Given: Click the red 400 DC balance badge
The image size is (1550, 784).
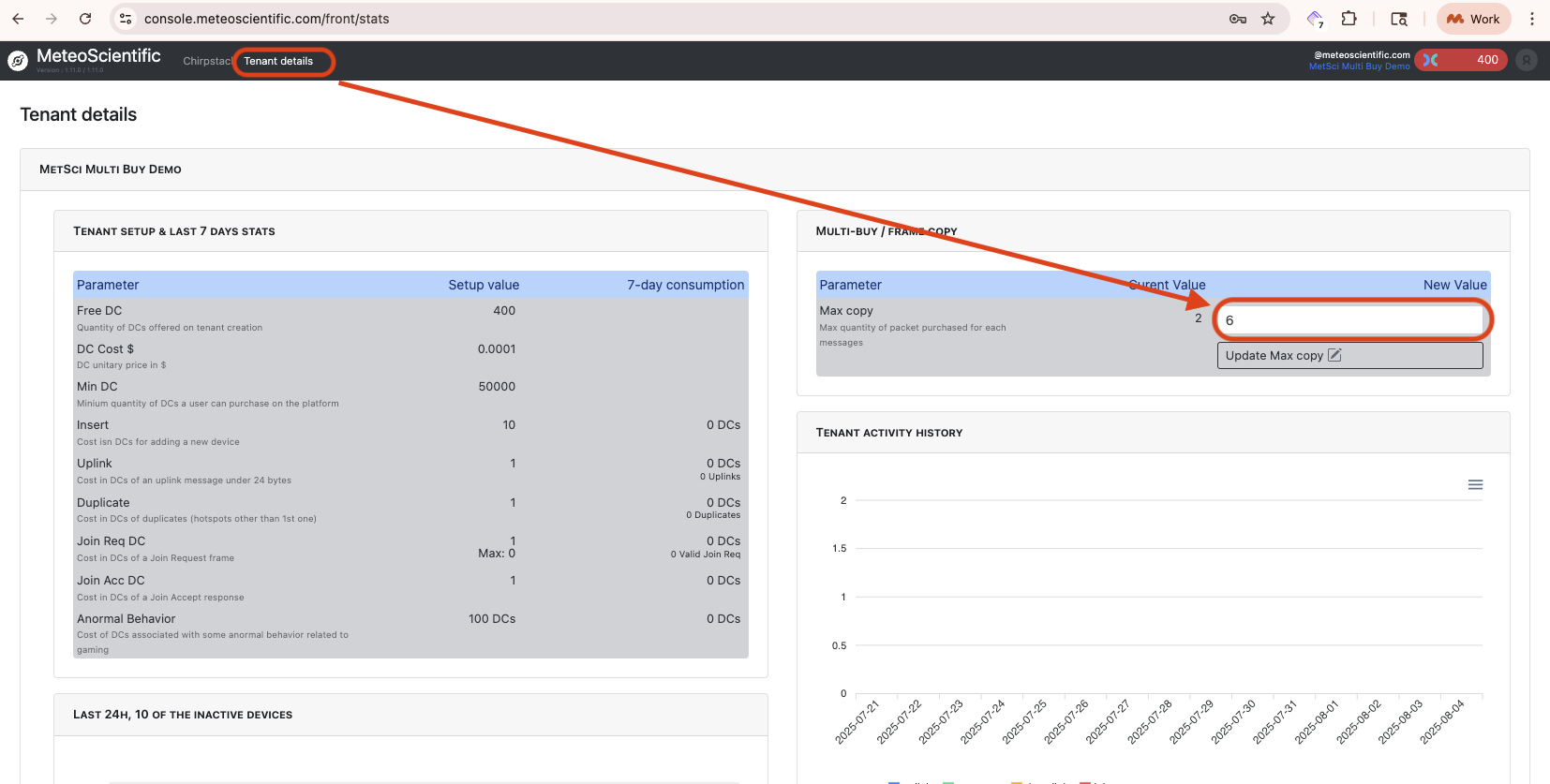Looking at the screenshot, I should (1462, 60).
